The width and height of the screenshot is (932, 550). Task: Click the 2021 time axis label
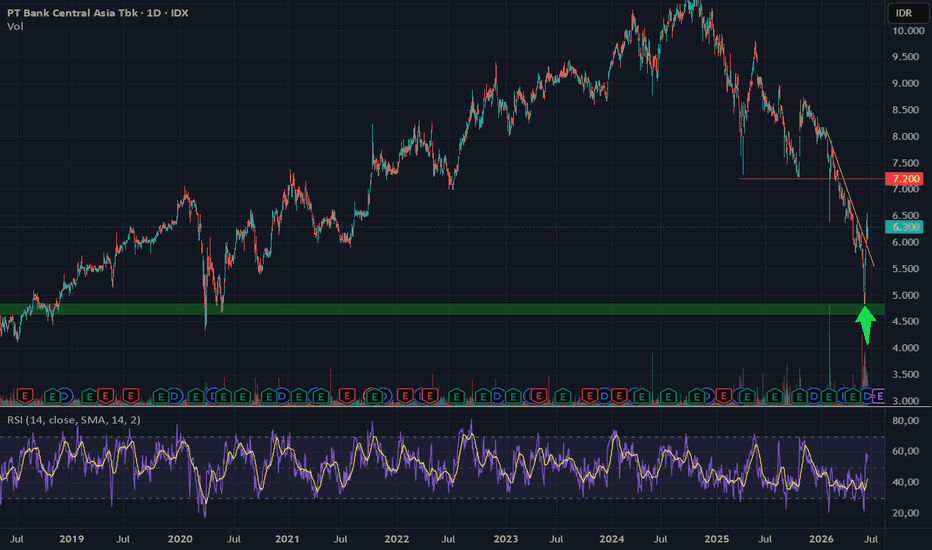[287, 539]
